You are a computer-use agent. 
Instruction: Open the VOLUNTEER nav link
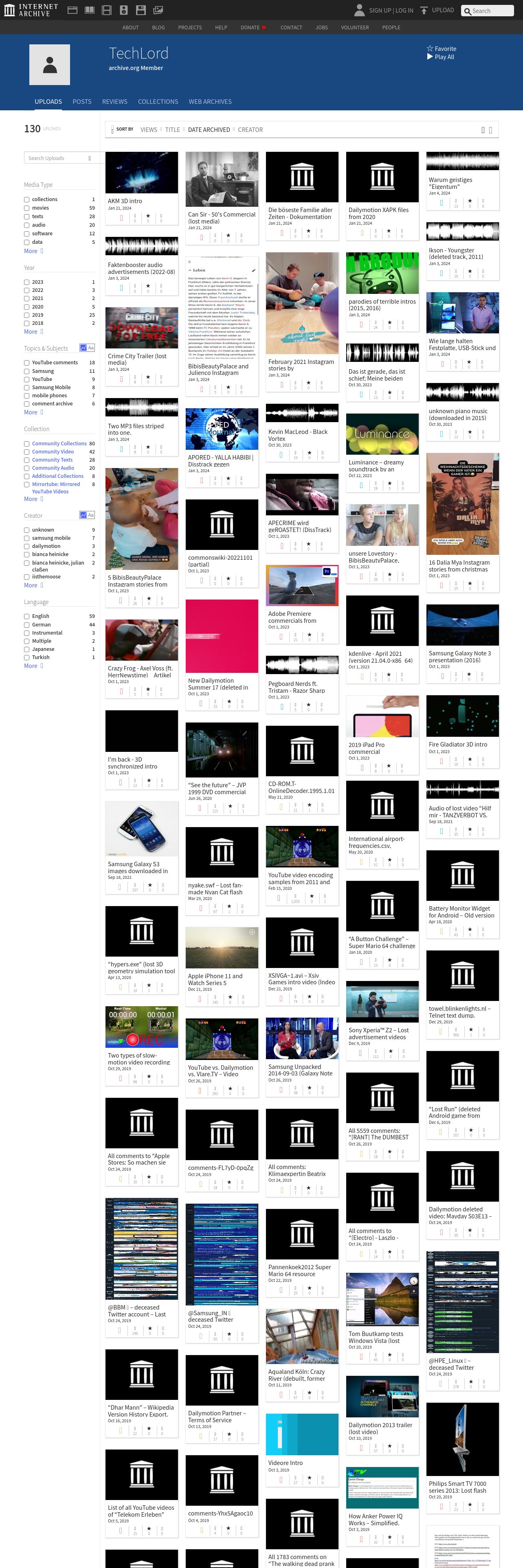pyautogui.click(x=355, y=27)
